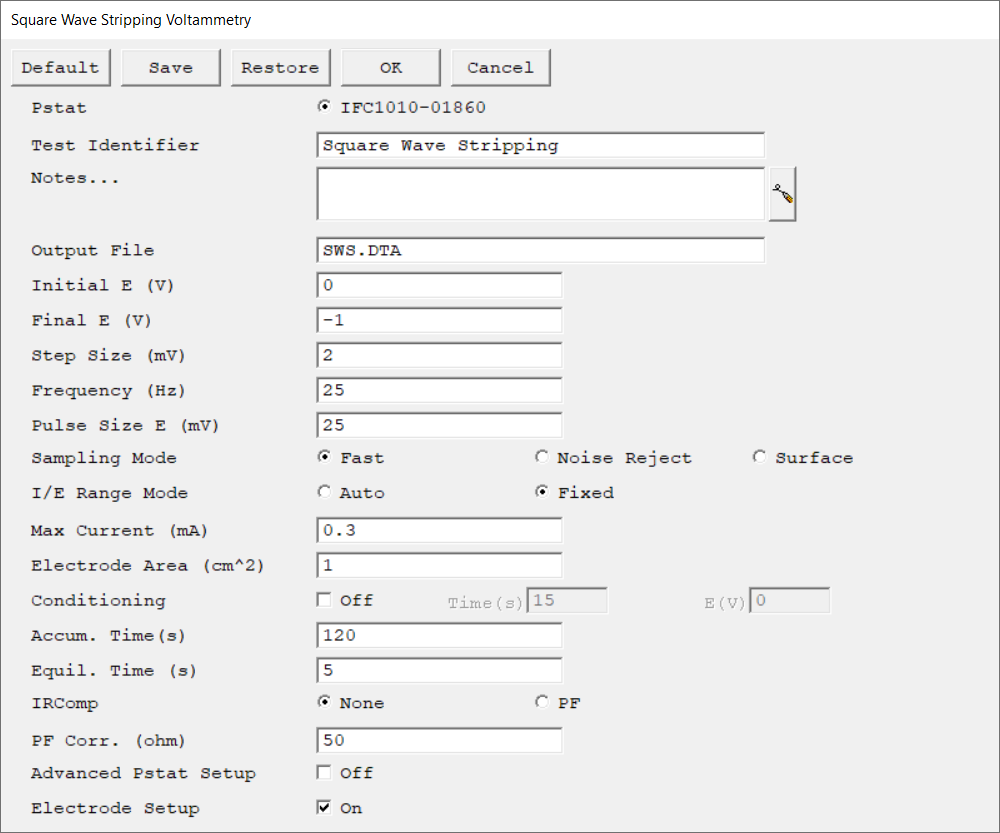1000x833 pixels.
Task: Edit the Test Identifier field
Action: pos(541,145)
